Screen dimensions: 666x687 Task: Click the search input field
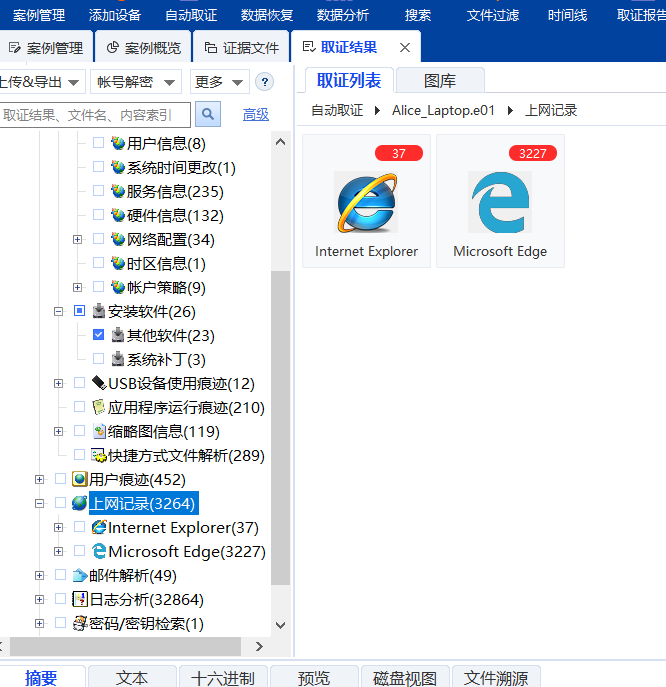(95, 115)
